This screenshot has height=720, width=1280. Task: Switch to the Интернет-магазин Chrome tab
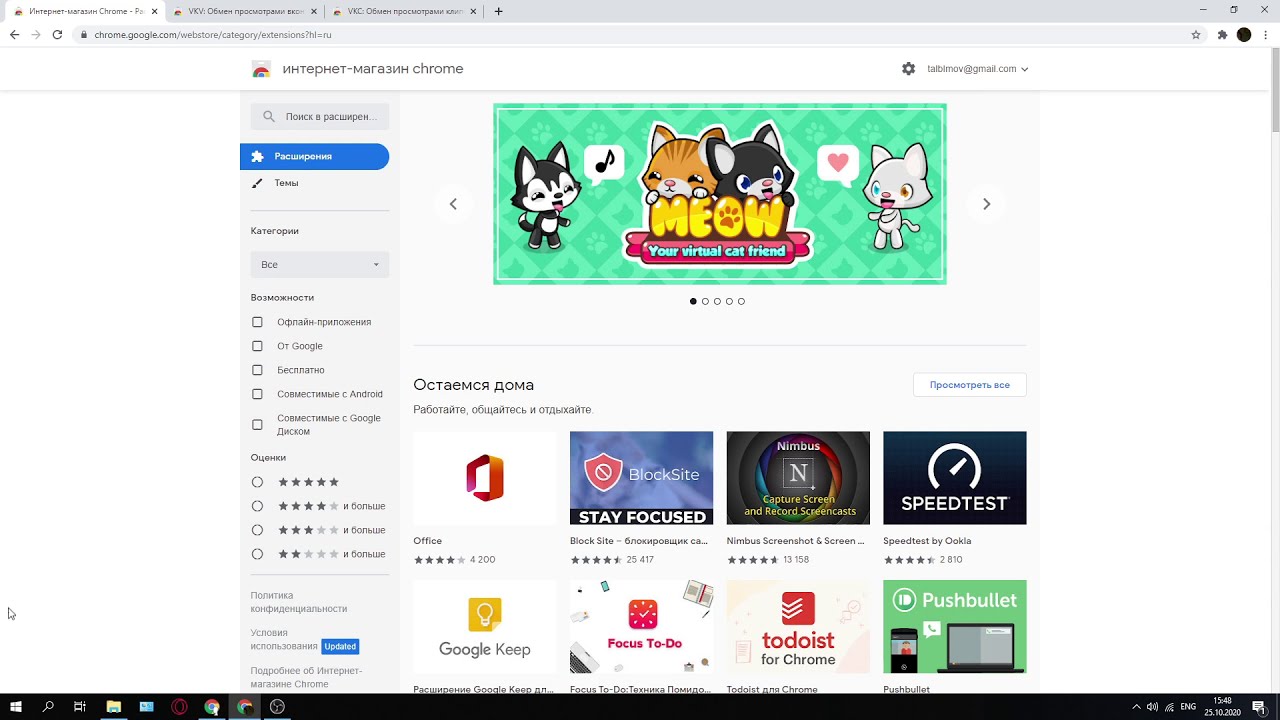(85, 12)
